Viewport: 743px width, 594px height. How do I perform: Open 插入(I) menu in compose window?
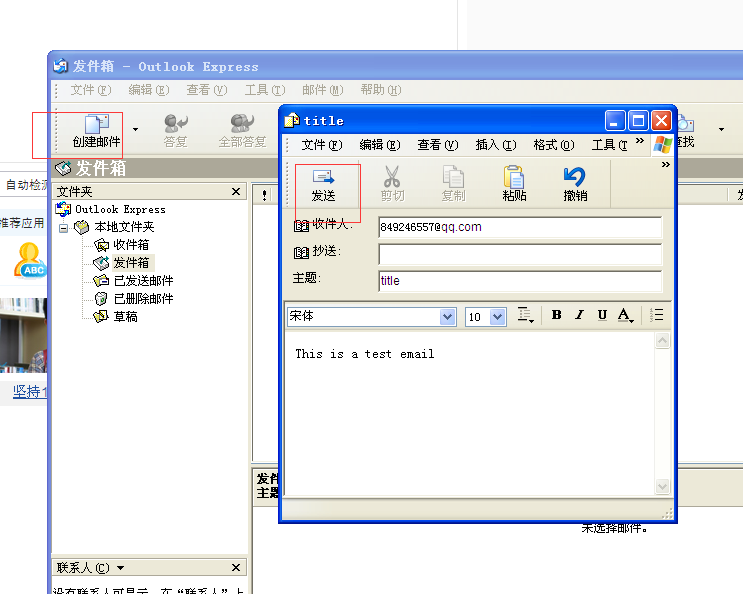coord(496,144)
